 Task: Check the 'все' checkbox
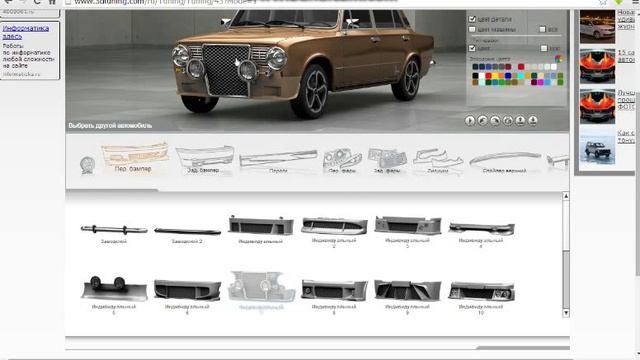(x=542, y=29)
